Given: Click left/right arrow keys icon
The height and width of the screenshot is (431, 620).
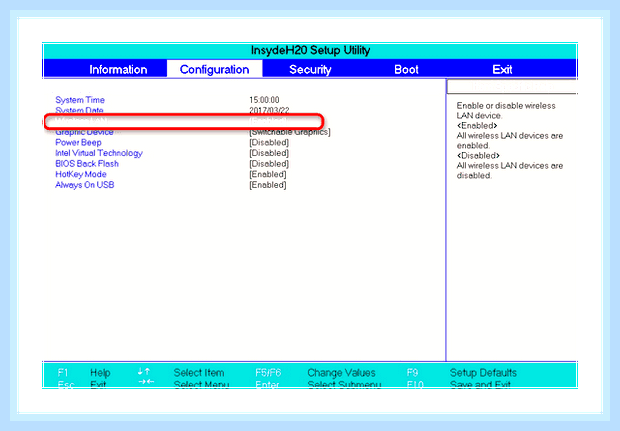Looking at the screenshot, I should coord(146,382).
